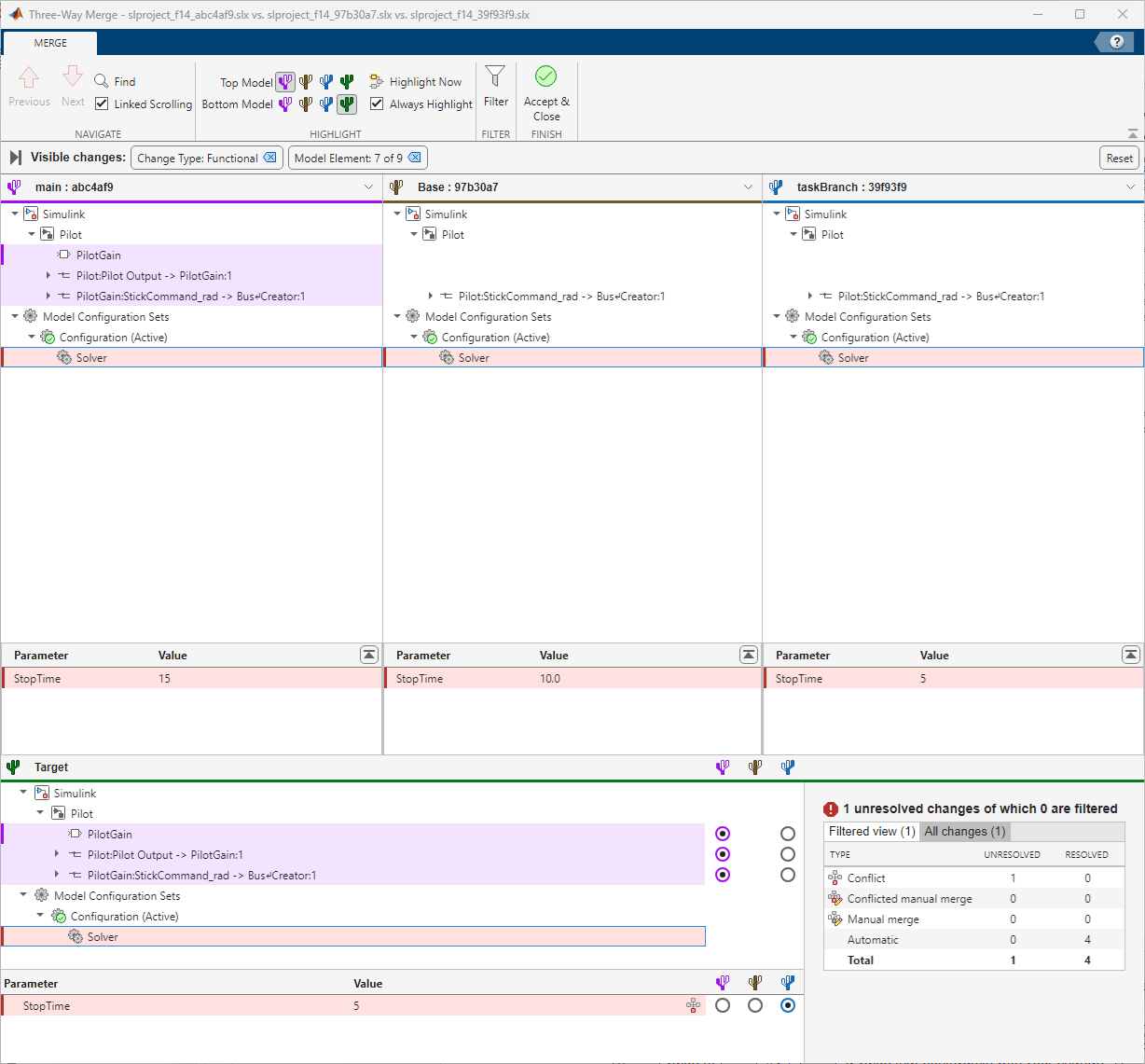The height and width of the screenshot is (1064, 1145).
Task: Click conflict icon in Target StopTime row
Action: point(693,1005)
